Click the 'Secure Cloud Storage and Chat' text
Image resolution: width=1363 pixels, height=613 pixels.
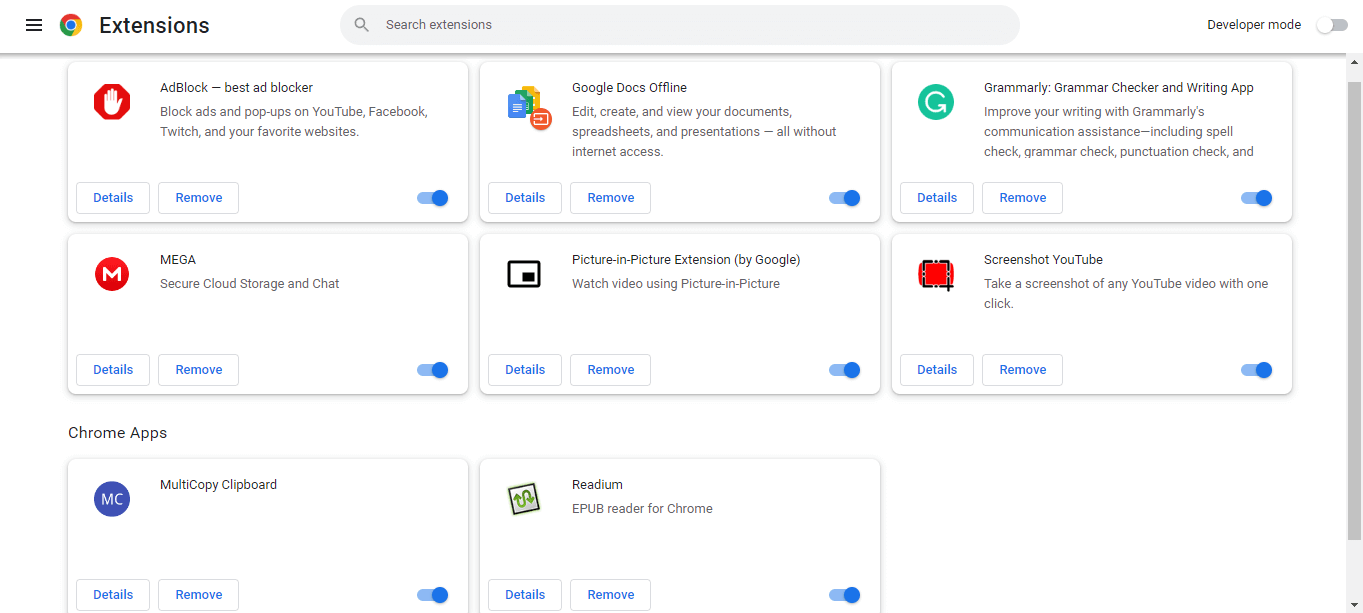pyautogui.click(x=250, y=284)
